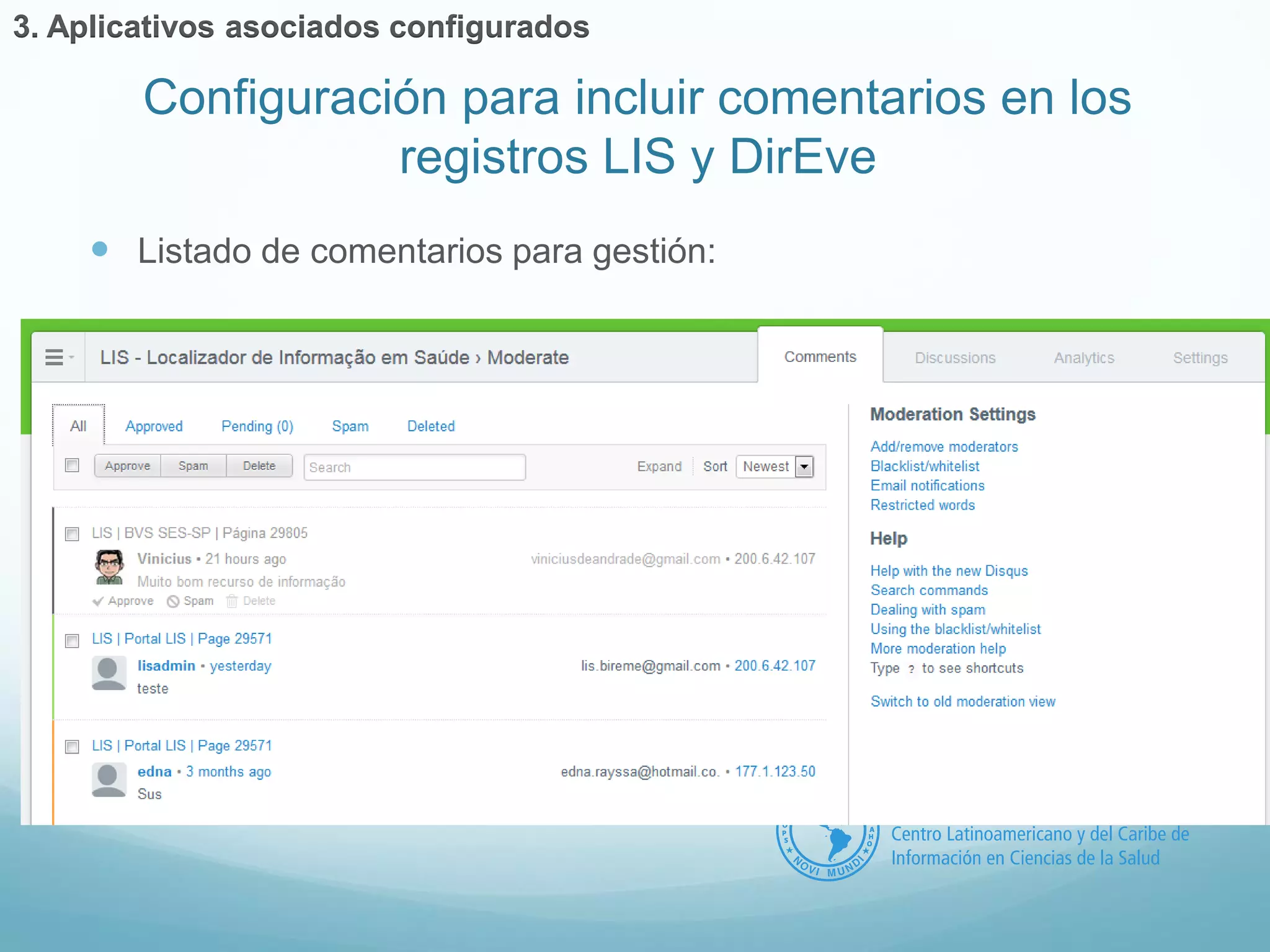Image resolution: width=1270 pixels, height=952 pixels.
Task: Check the Página 29805 comment checkbox
Action: (x=73, y=534)
